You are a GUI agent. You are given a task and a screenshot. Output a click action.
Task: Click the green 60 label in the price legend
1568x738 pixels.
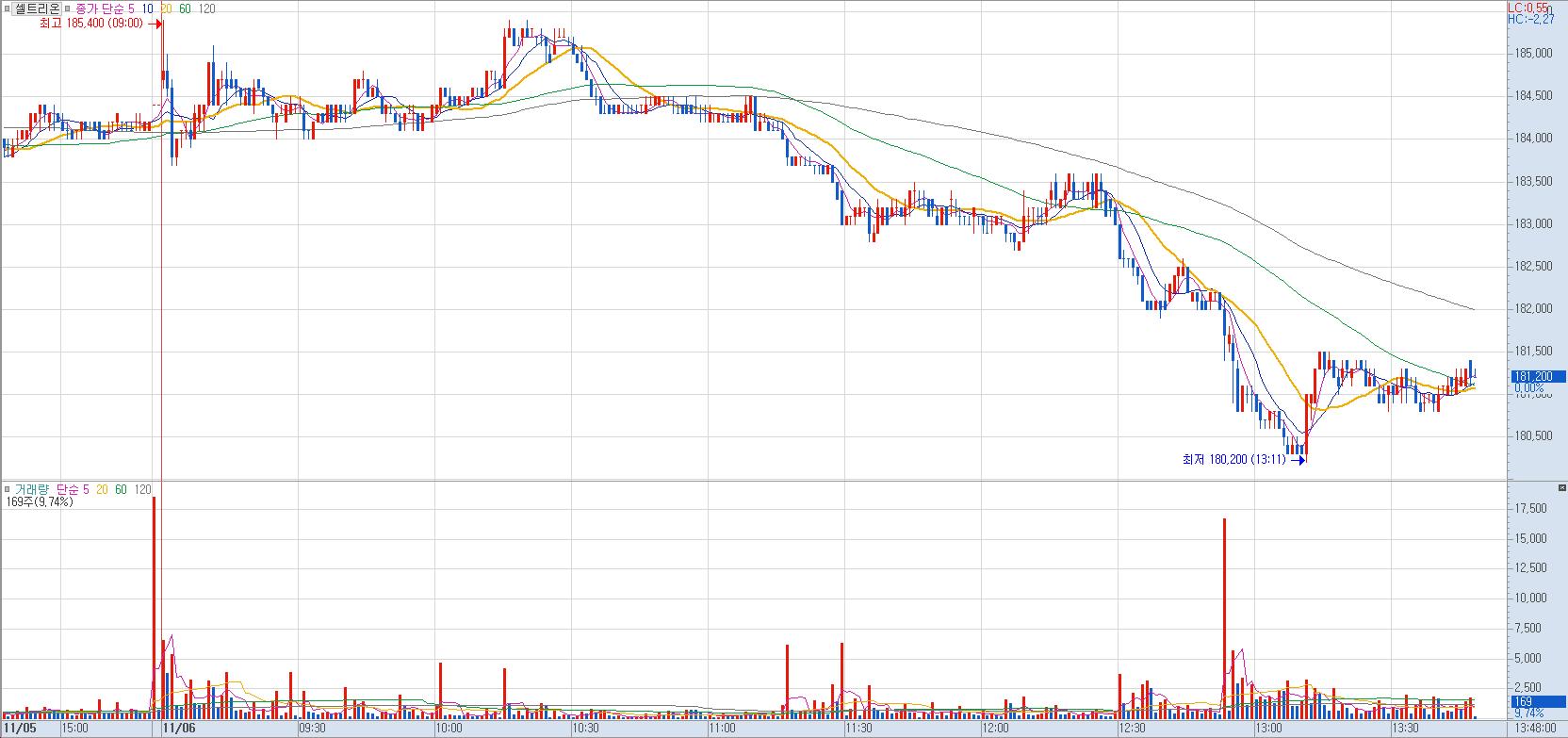(x=185, y=8)
